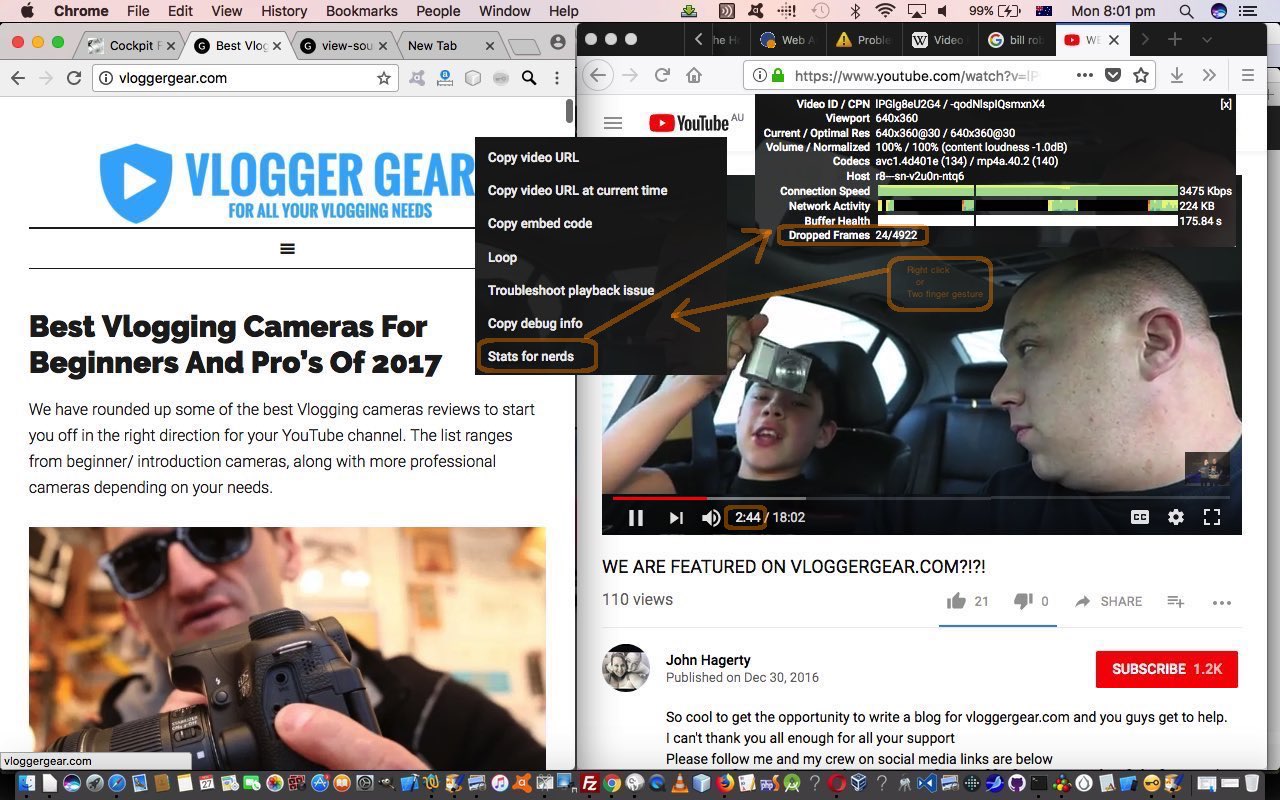Click the Chrome address bar showing vloggergear.com
Viewport: 1280px width, 800px height.
[x=245, y=78]
